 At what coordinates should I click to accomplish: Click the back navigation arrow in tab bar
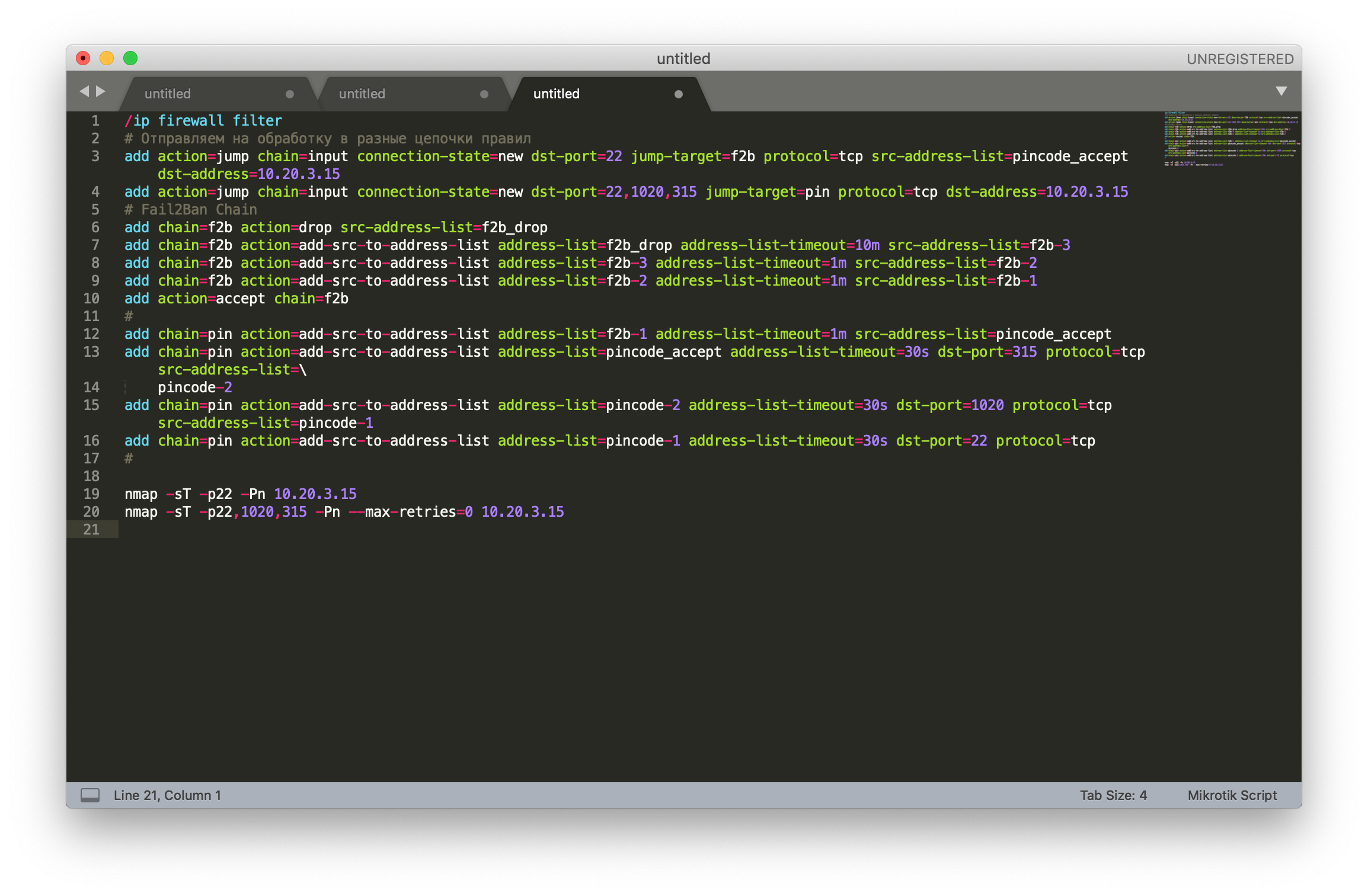click(84, 91)
